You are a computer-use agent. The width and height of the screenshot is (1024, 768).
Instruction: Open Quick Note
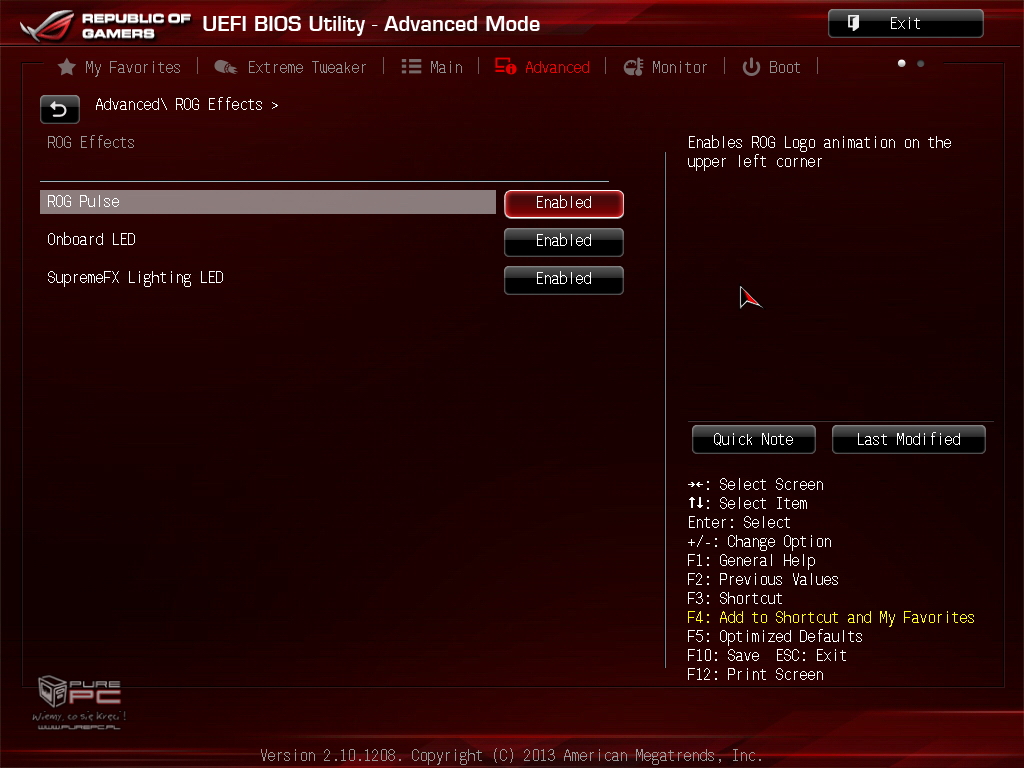[754, 440]
